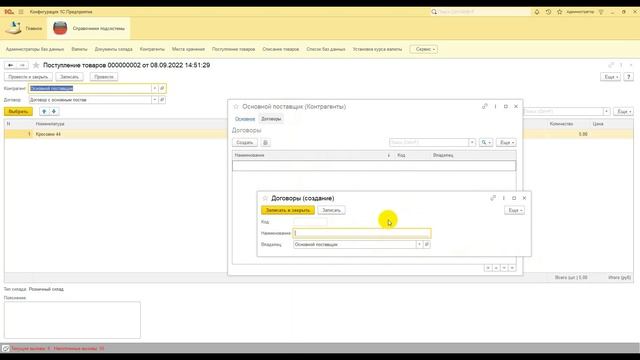Open Валюты in navigation bar
The height and width of the screenshot is (360, 640).
click(x=79, y=49)
